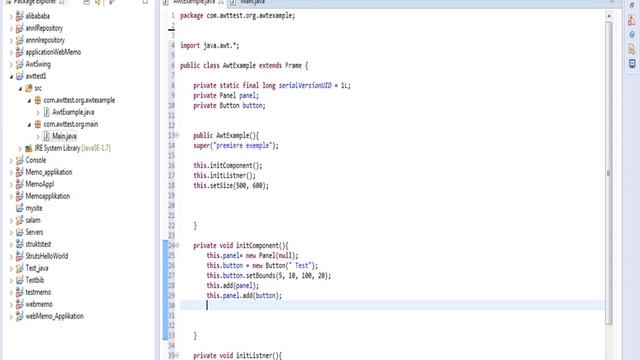Click on 'public class AwtExample extends Frame {'

coord(244,65)
